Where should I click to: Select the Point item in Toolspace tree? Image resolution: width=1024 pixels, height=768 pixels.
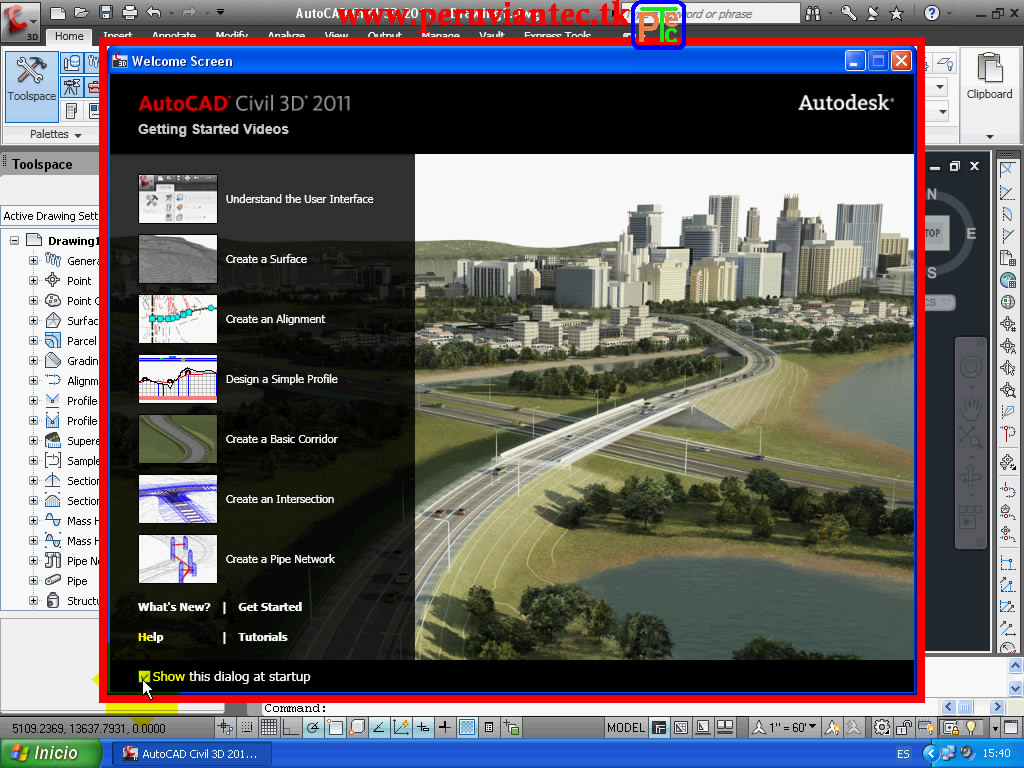coord(79,281)
